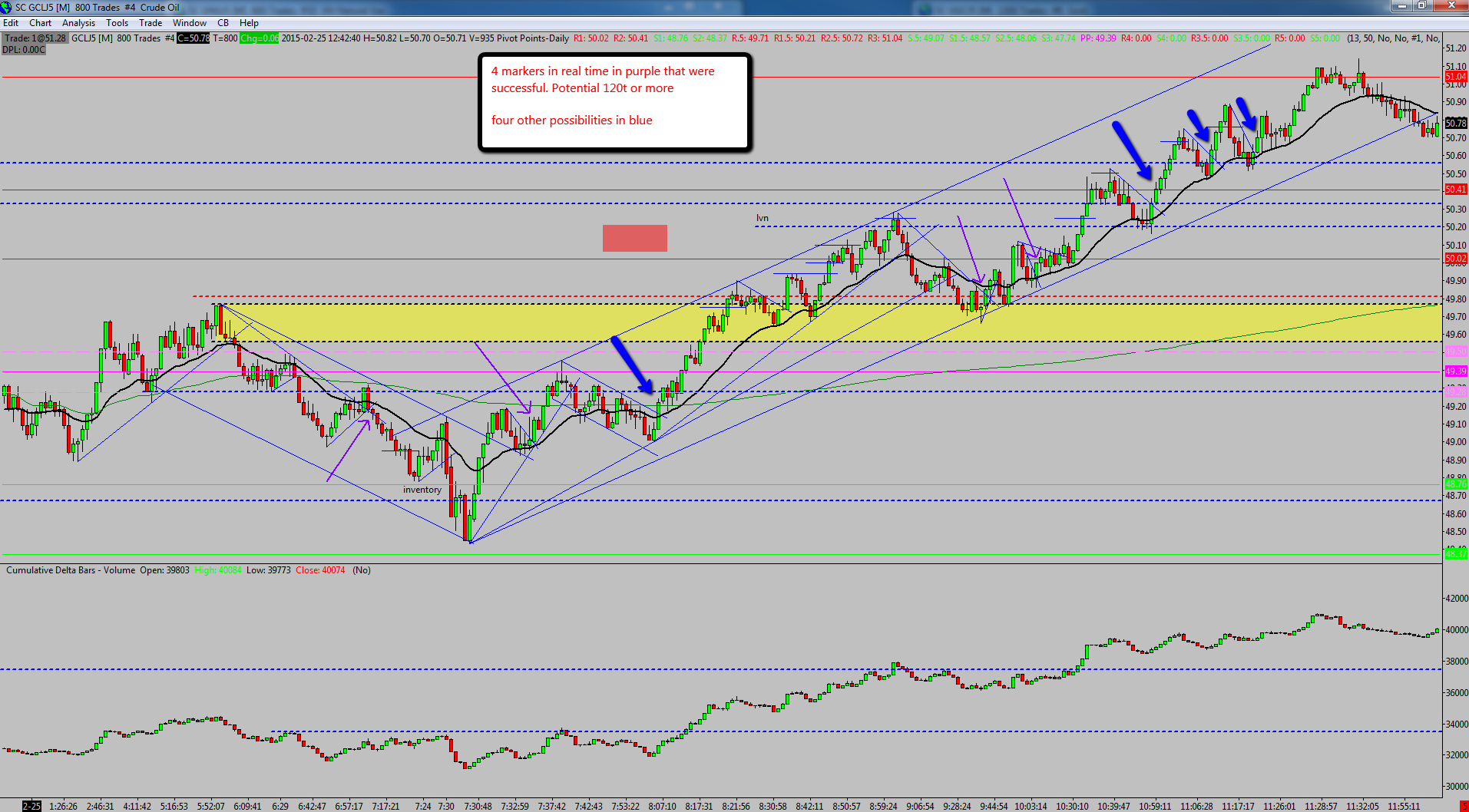
Task: Click the black 'C=50.78' close value
Action: [193, 38]
